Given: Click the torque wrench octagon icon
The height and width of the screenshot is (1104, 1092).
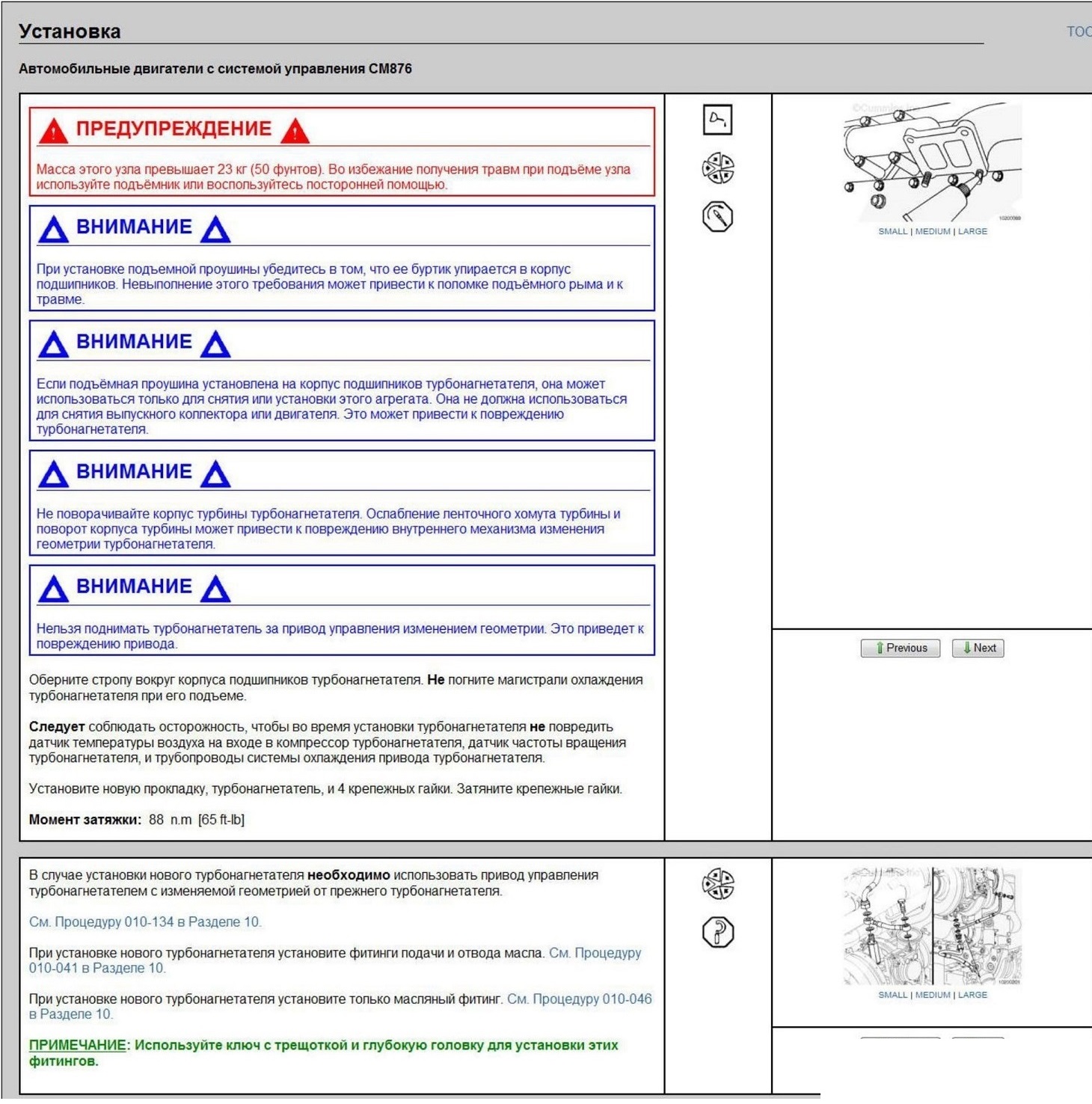Looking at the screenshot, I should click(x=717, y=217).
